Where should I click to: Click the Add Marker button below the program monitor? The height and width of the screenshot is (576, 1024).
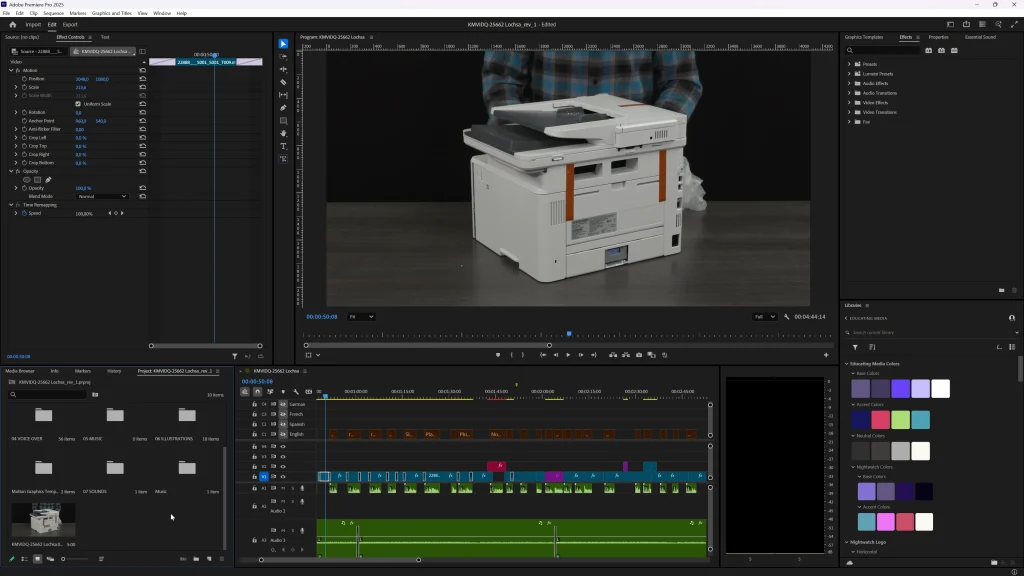497,355
